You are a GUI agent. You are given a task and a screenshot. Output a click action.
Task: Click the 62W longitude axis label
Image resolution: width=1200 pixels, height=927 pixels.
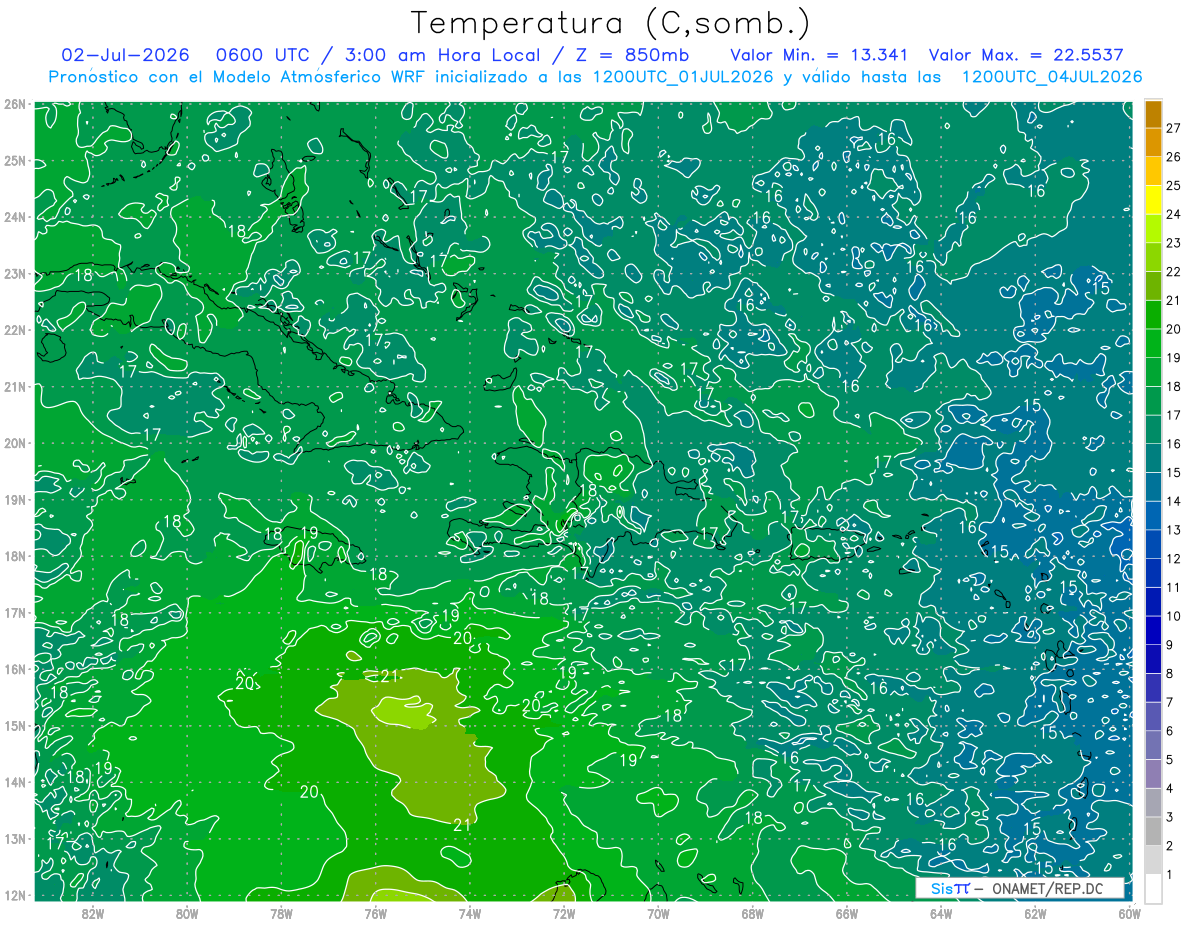1036,912
